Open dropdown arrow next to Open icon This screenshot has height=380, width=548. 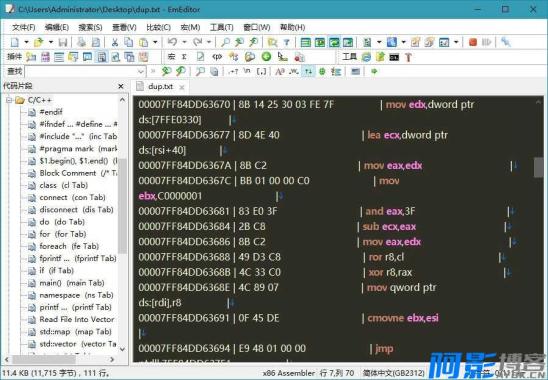(51, 42)
